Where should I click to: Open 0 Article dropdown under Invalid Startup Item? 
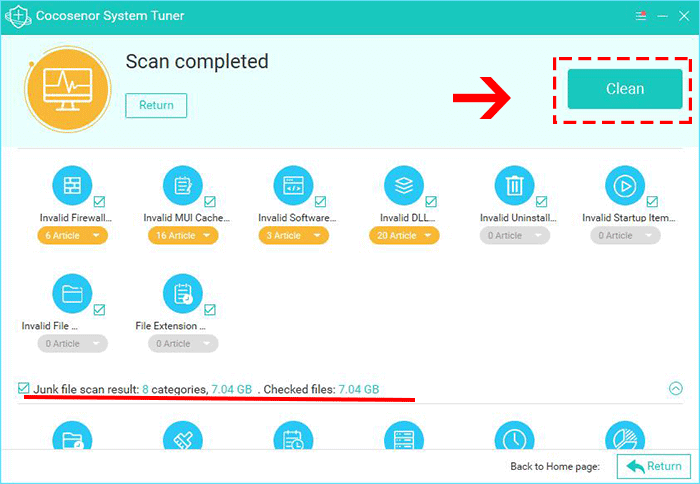tap(625, 235)
